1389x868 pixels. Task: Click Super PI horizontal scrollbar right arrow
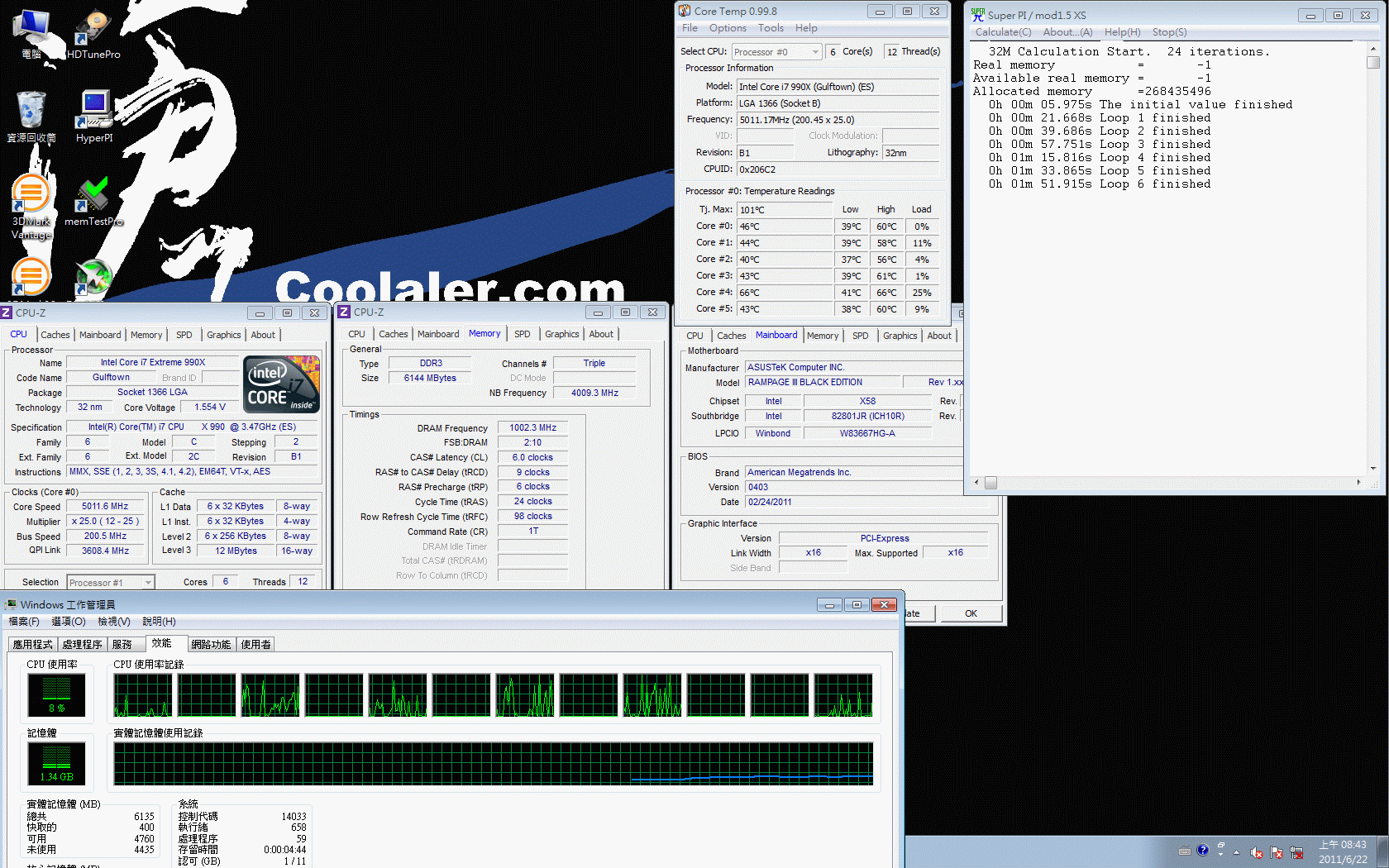1358,482
